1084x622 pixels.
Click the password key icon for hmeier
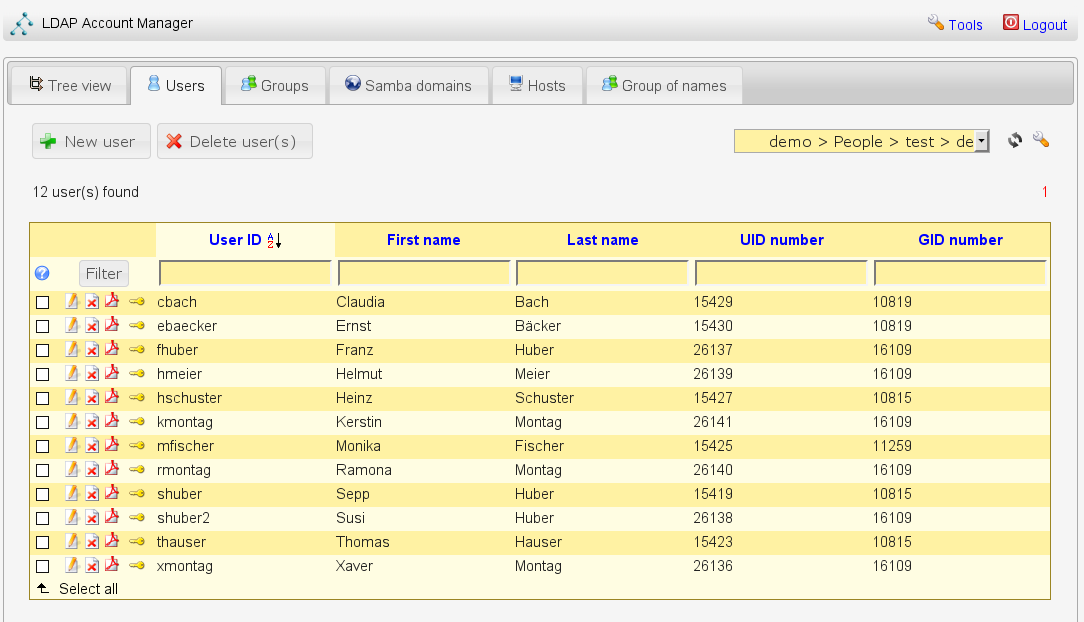point(137,373)
